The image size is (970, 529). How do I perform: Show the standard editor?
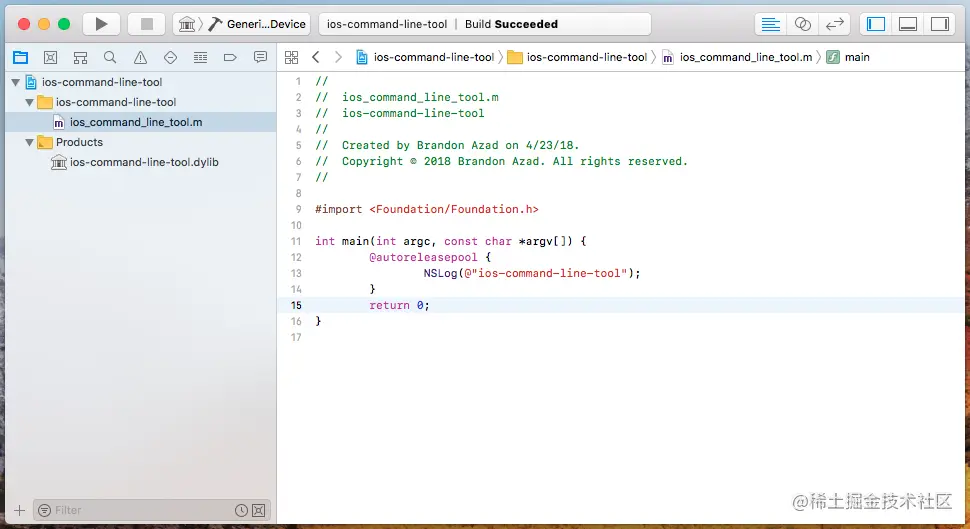pyautogui.click(x=770, y=24)
